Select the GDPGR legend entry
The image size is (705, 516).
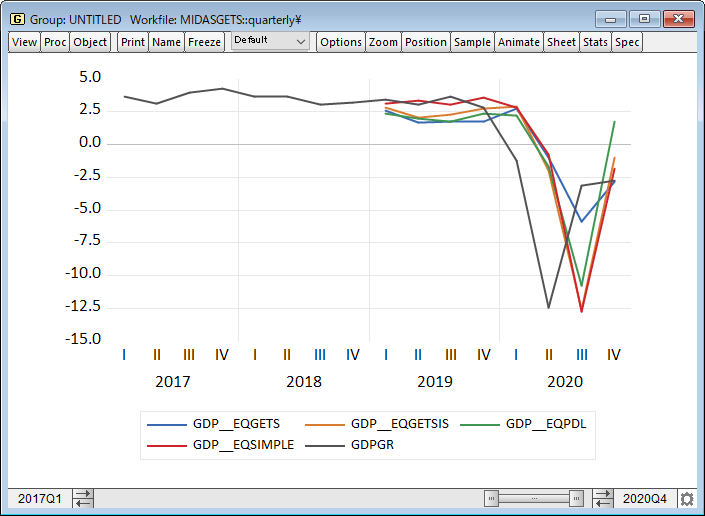tap(372, 445)
